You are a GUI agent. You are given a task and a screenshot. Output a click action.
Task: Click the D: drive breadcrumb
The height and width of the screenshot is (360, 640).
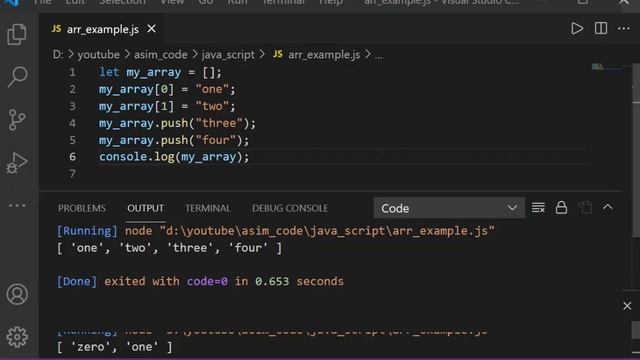pyautogui.click(x=58, y=55)
